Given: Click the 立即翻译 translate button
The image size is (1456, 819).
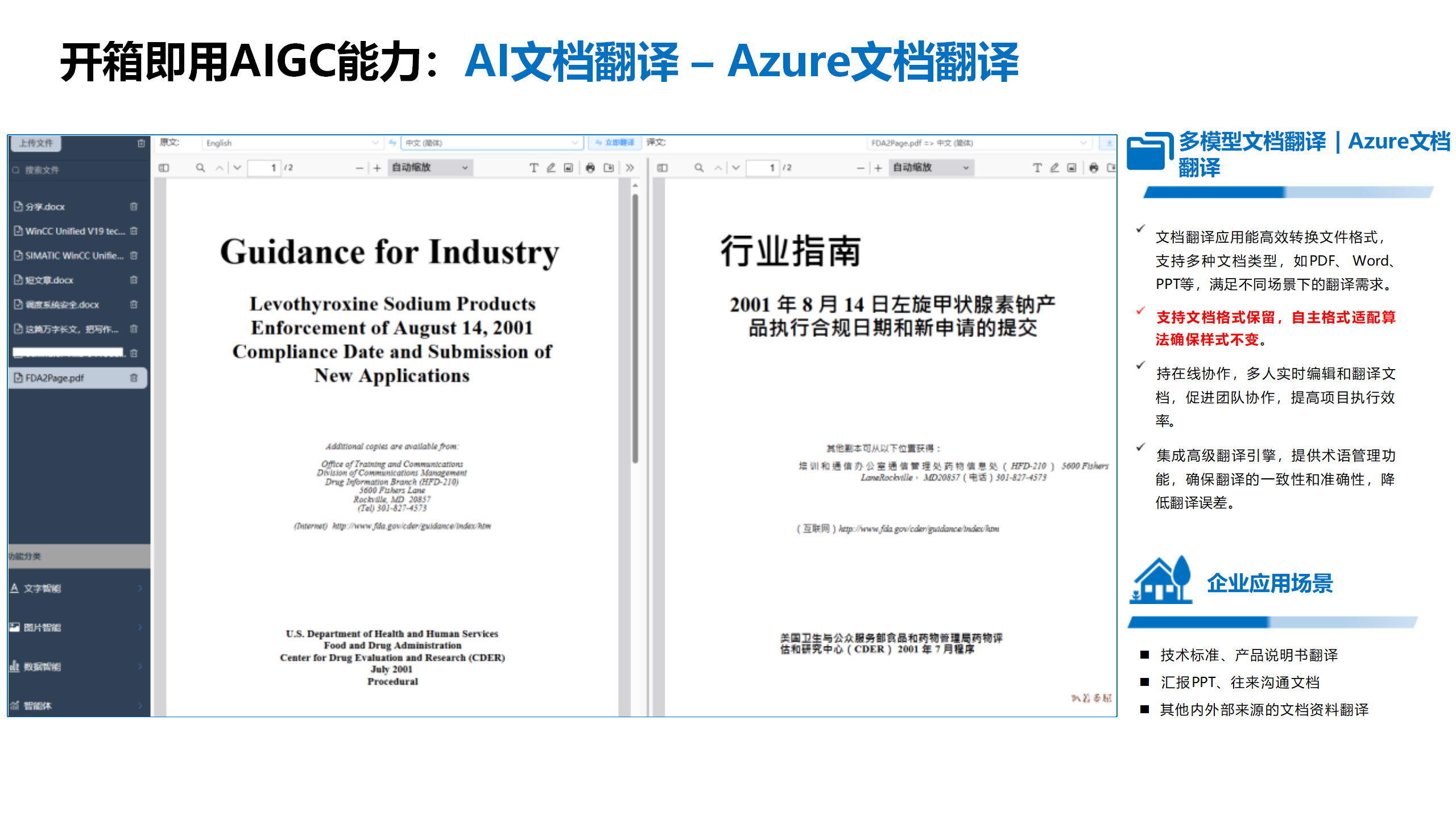Looking at the screenshot, I should pos(615,143).
